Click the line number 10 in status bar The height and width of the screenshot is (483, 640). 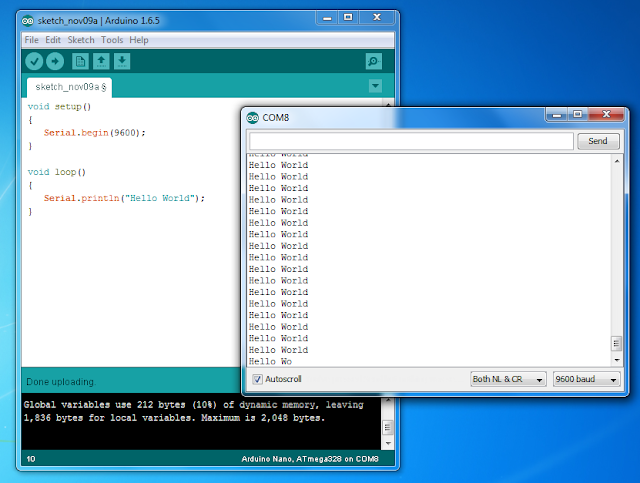coord(31,459)
